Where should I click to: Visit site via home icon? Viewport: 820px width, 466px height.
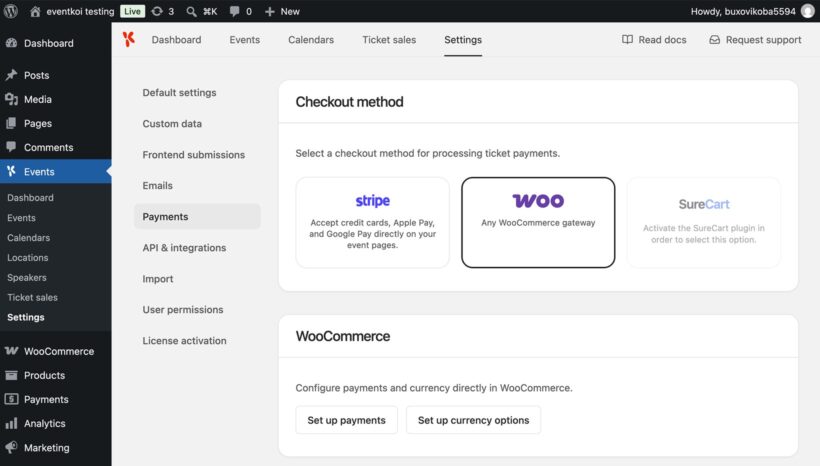35,11
